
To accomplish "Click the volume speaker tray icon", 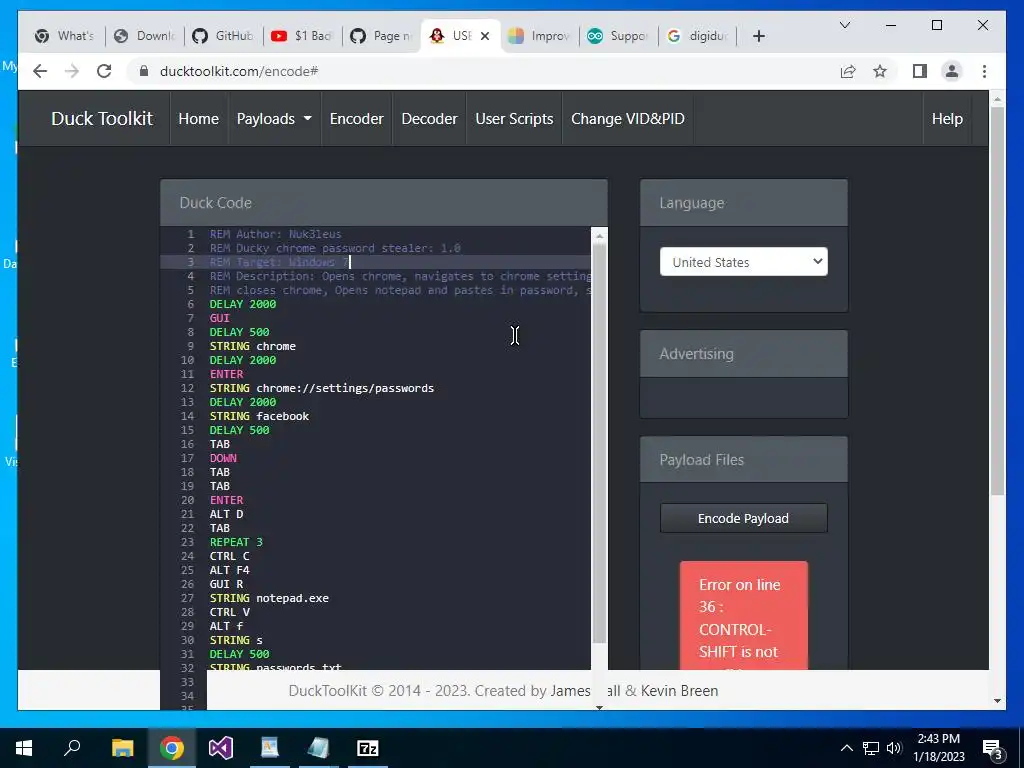I will pyautogui.click(x=894, y=748).
